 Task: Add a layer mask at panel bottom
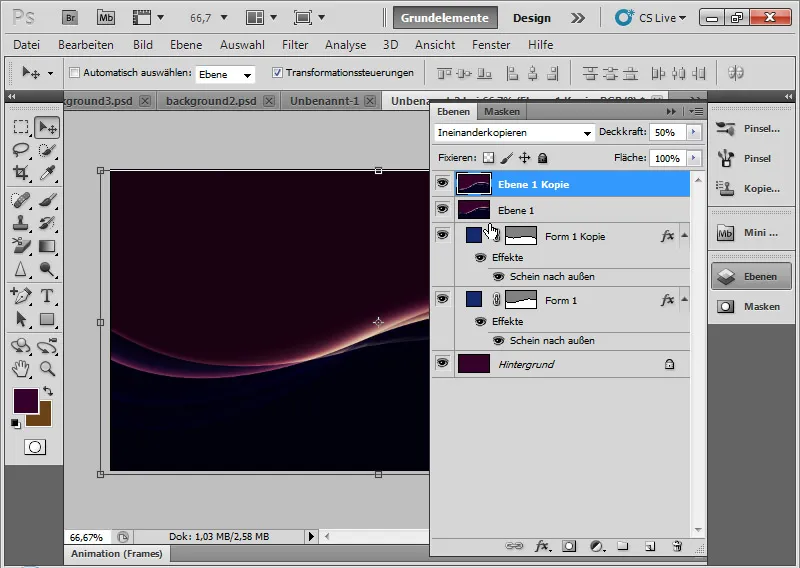(569, 546)
